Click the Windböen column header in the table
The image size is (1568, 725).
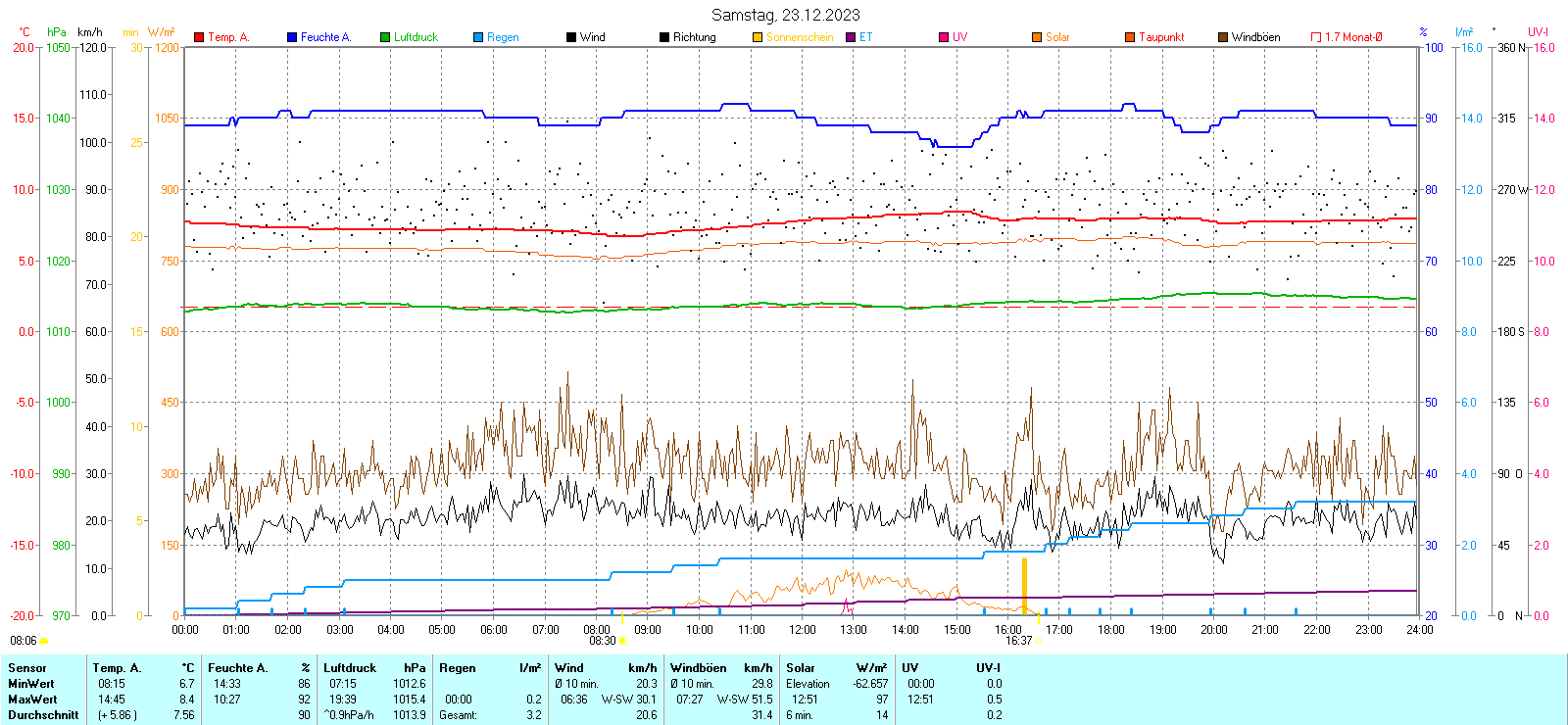point(698,668)
